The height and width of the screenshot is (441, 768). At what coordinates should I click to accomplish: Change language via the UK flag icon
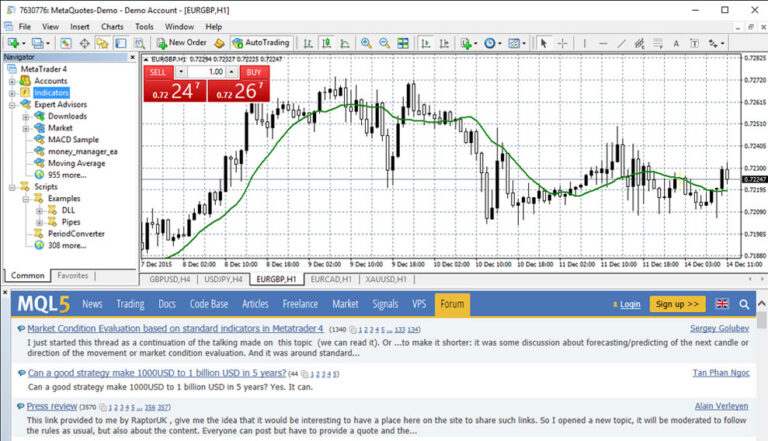point(722,304)
